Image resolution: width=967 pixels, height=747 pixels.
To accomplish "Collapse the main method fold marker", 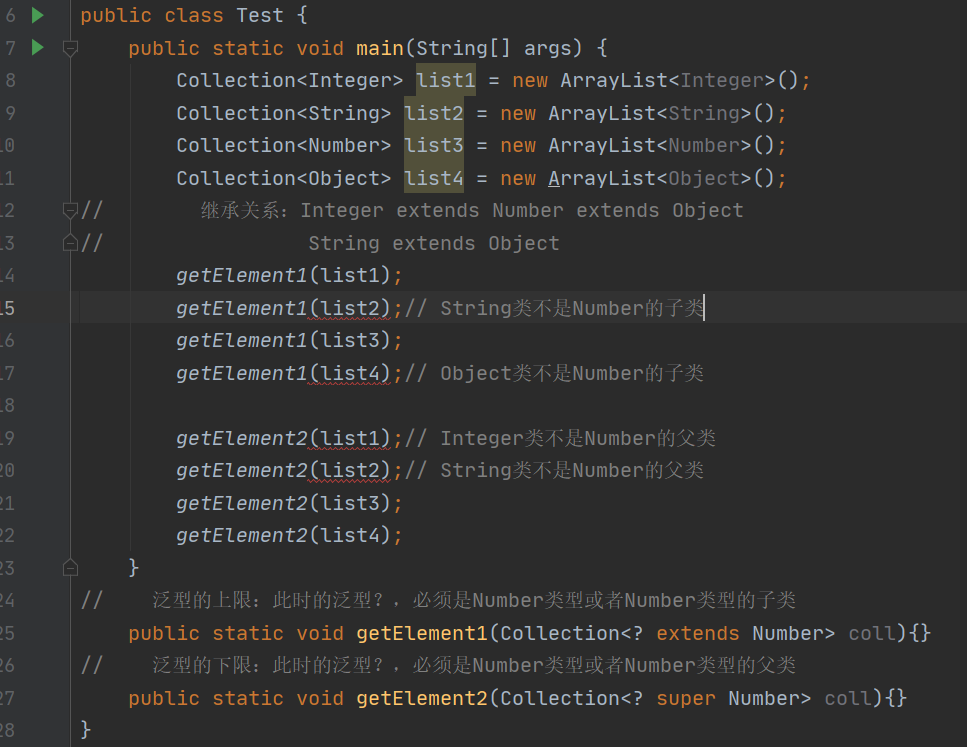I will pyautogui.click(x=70, y=47).
